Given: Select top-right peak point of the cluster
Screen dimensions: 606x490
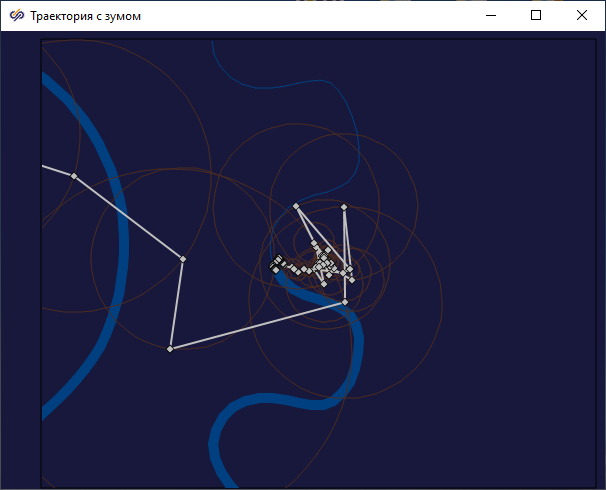Looking at the screenshot, I should 344,207.
